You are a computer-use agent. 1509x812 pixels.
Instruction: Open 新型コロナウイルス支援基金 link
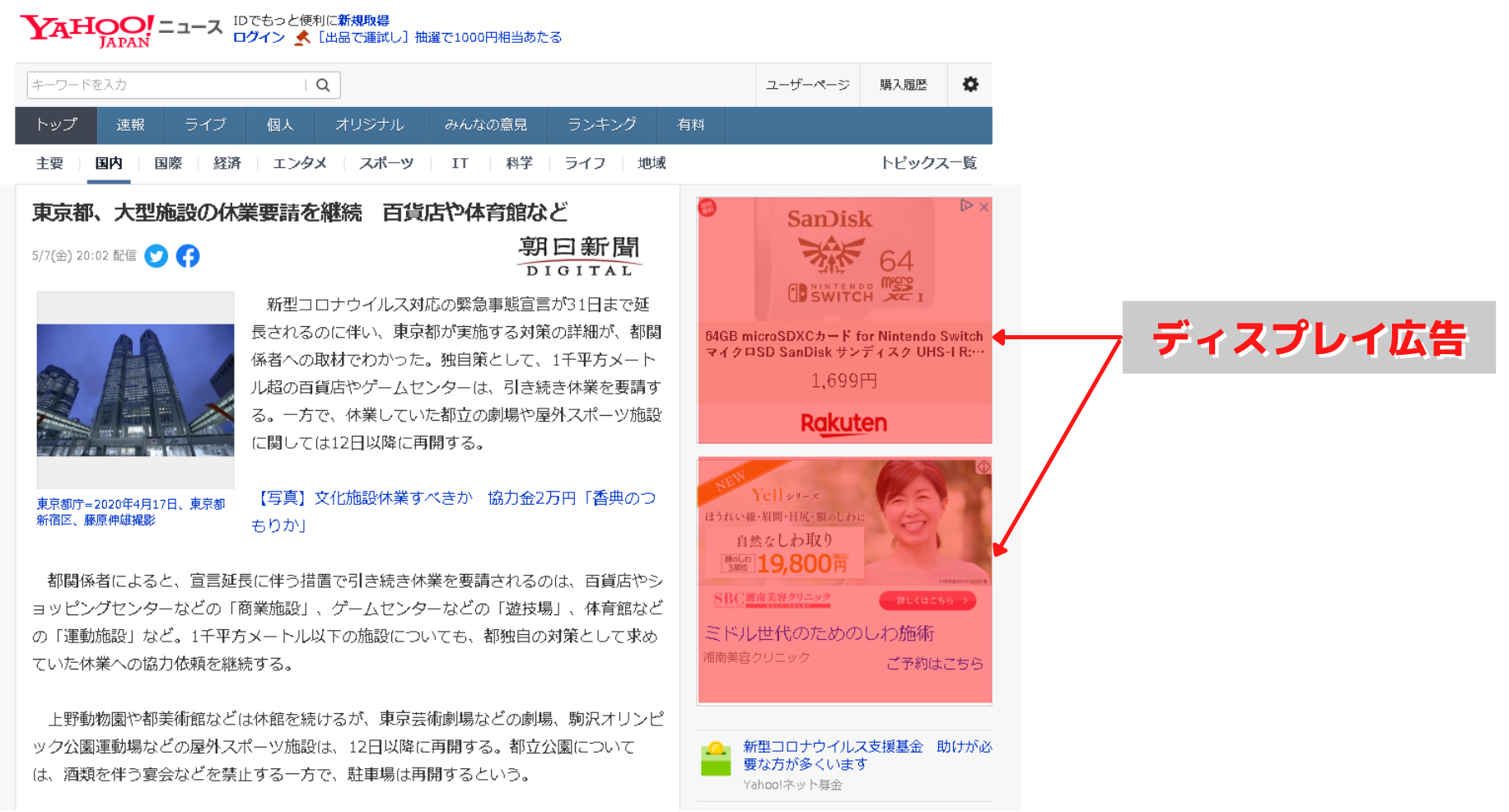pos(867,755)
